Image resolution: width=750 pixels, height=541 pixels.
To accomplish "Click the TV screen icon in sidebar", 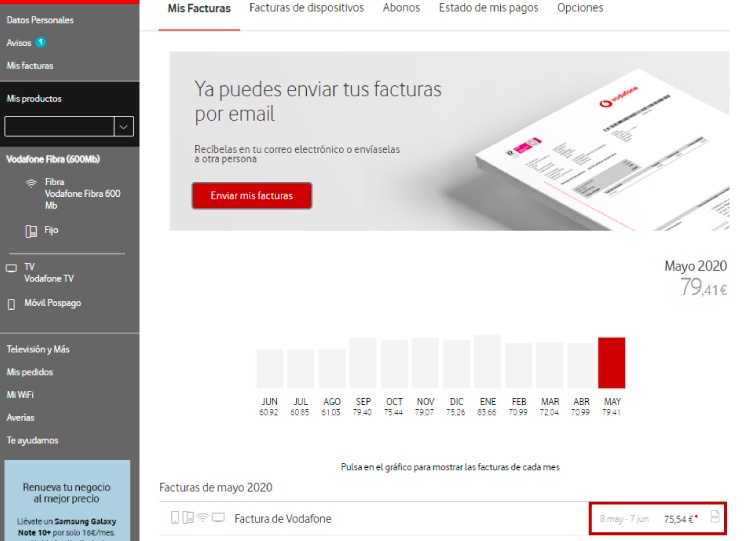I will [11, 268].
